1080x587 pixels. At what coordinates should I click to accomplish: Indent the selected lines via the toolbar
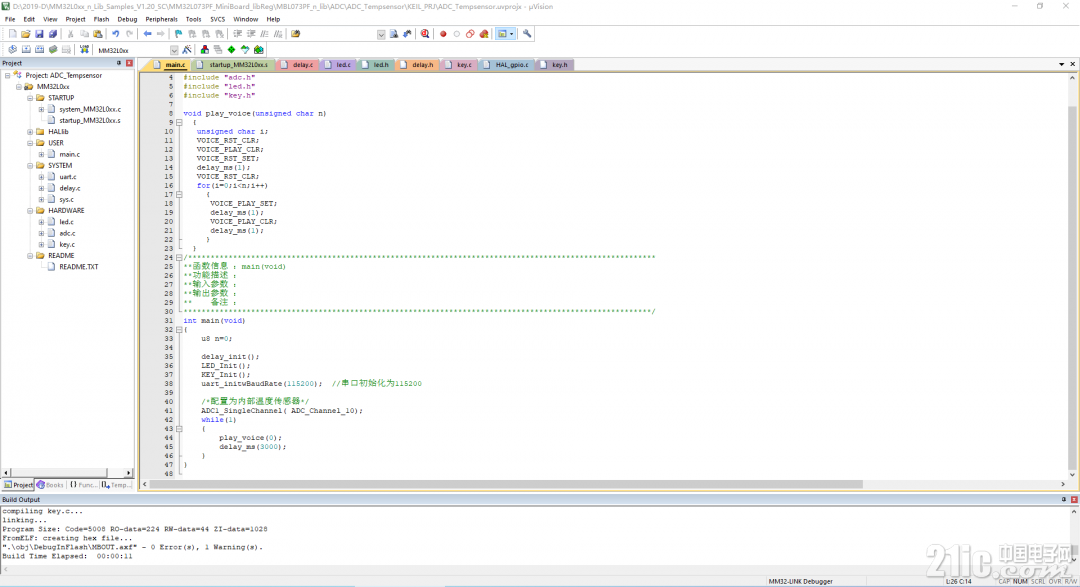click(x=238, y=34)
